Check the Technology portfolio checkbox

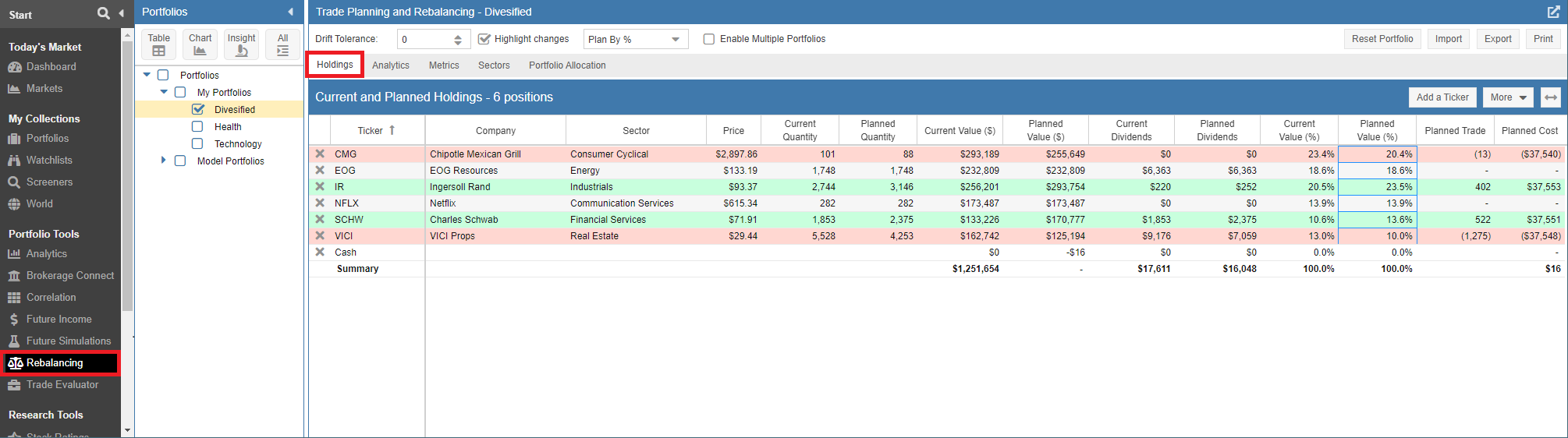pos(197,144)
